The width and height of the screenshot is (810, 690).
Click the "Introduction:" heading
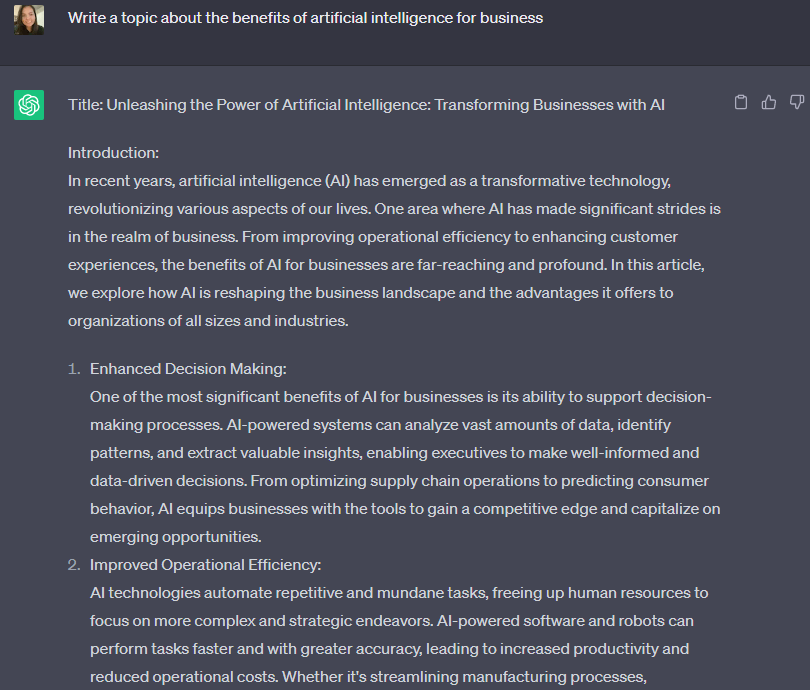[x=114, y=153]
